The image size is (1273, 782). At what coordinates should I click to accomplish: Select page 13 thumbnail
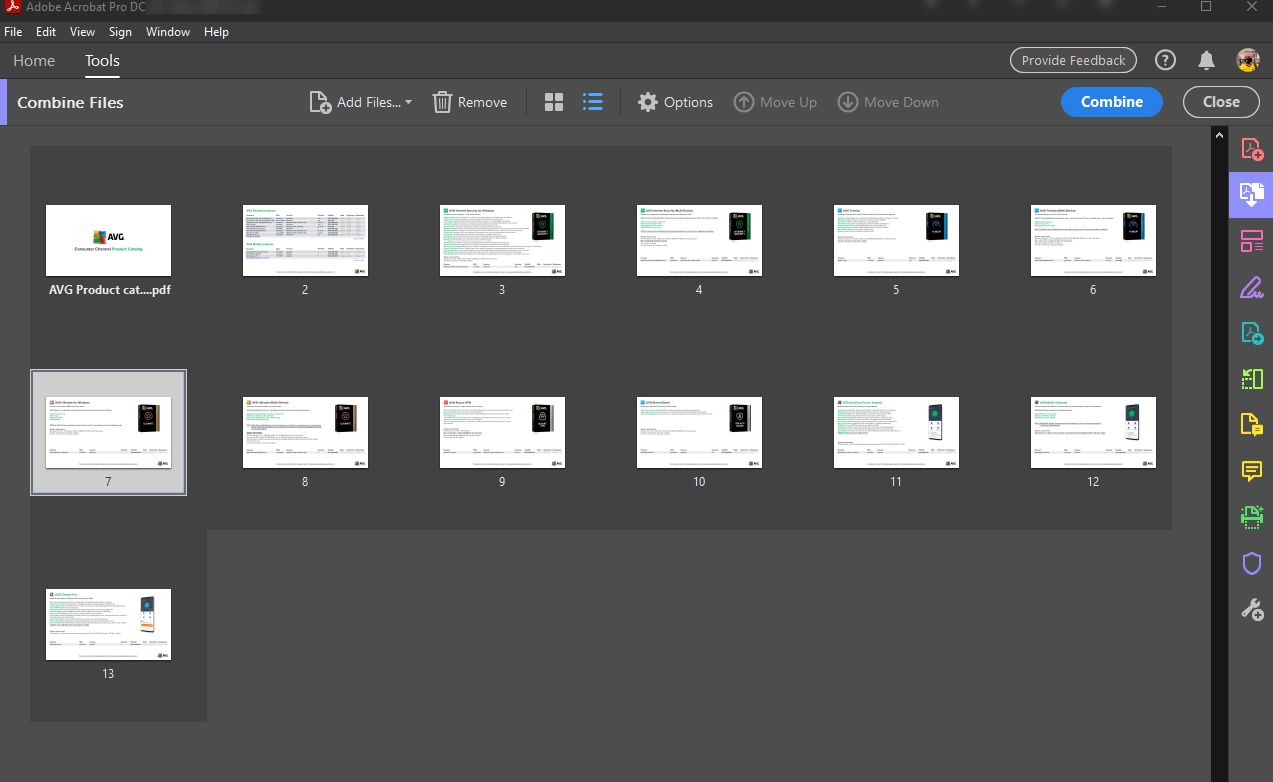108,624
